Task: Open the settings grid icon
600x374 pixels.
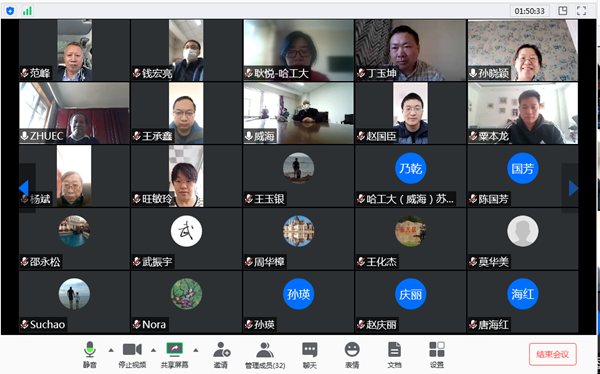Action: point(437,354)
